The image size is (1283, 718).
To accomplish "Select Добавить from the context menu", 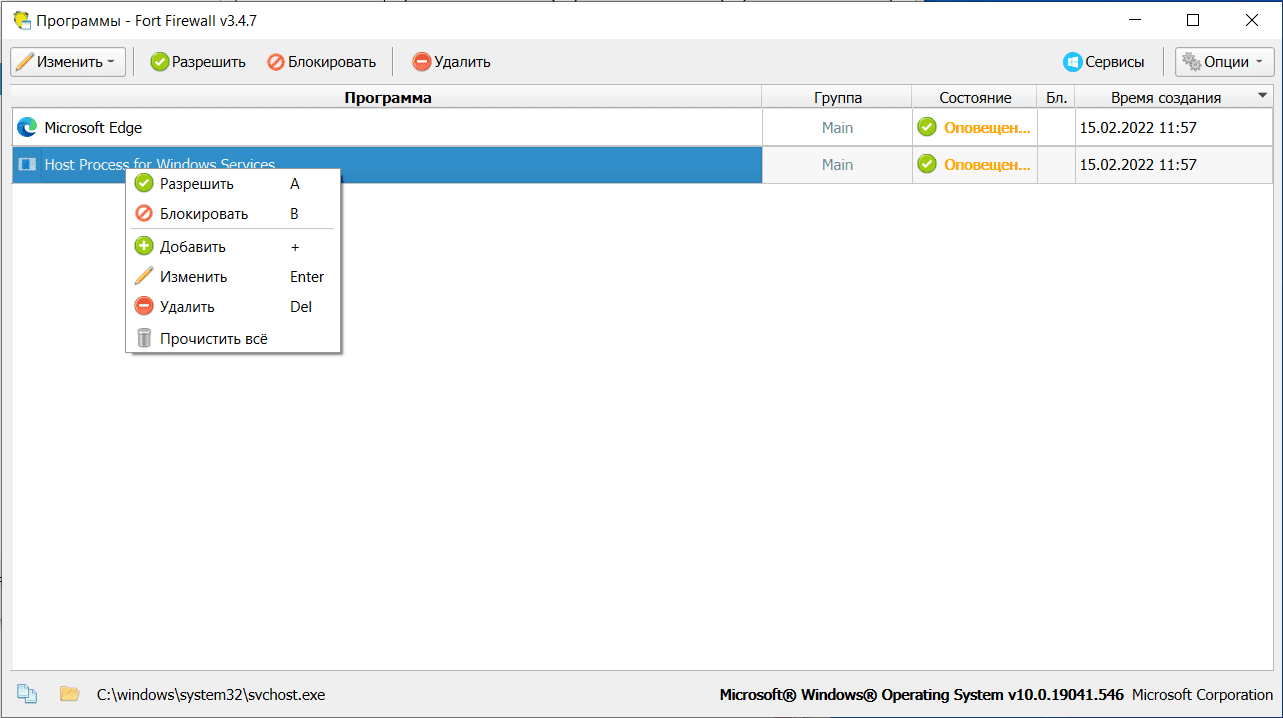I will (193, 247).
